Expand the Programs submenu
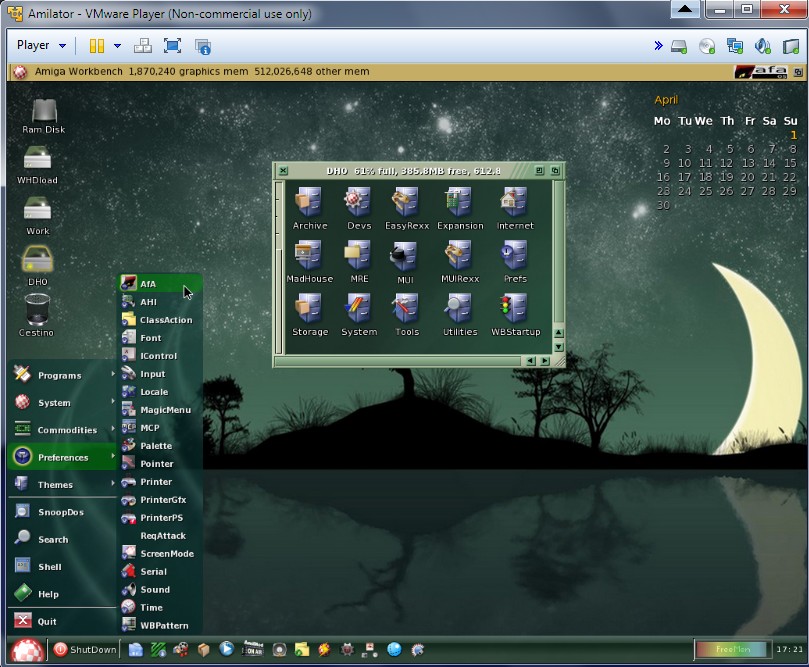 click(x=60, y=375)
